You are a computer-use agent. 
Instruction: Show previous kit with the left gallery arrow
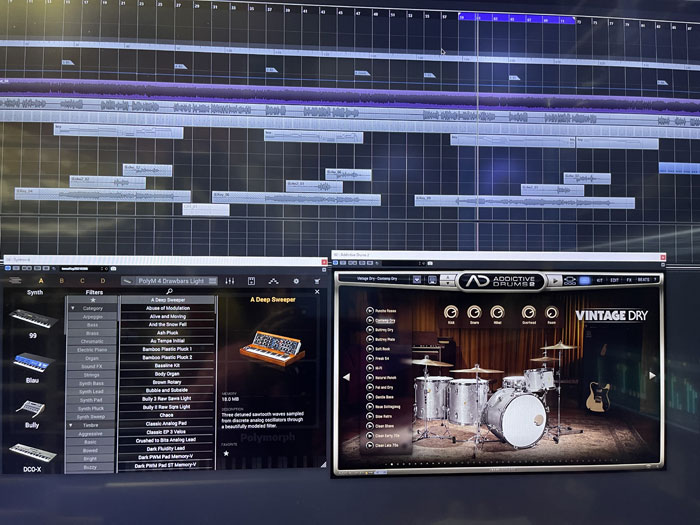(346, 377)
